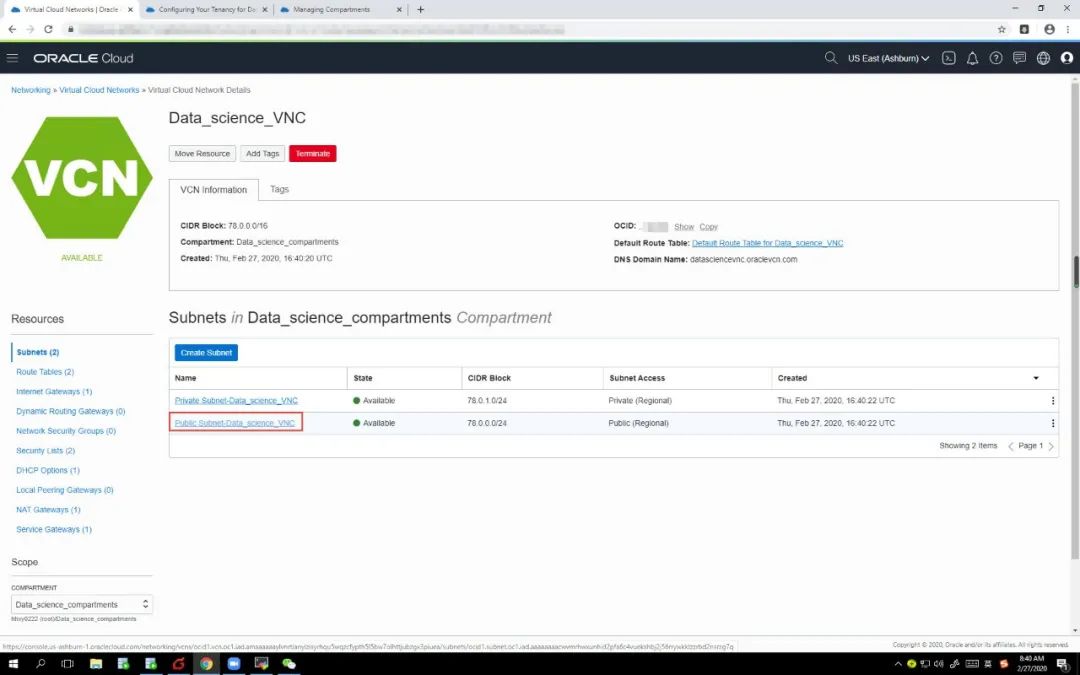This screenshot has height=675, width=1080.
Task: Open the Oracle Cloud hamburger navigation menu
Action: (13, 58)
